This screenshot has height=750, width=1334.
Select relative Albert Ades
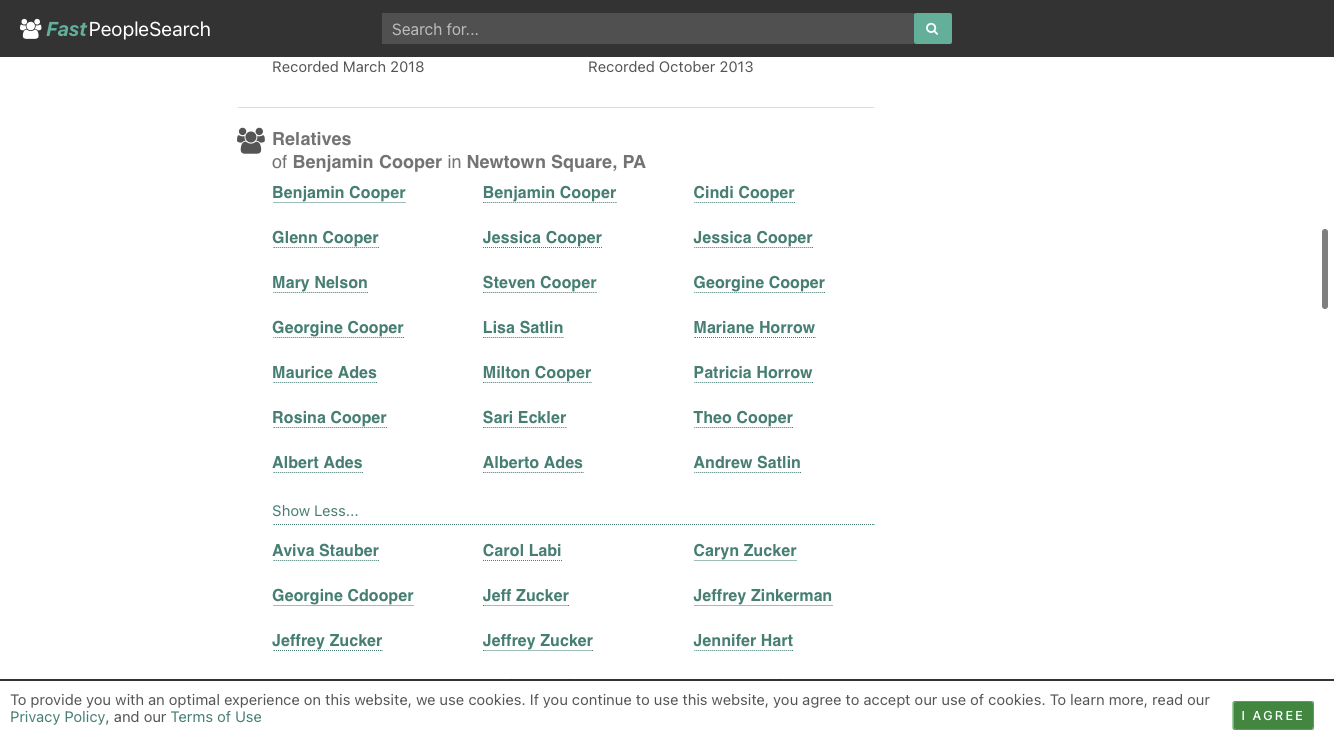click(317, 463)
